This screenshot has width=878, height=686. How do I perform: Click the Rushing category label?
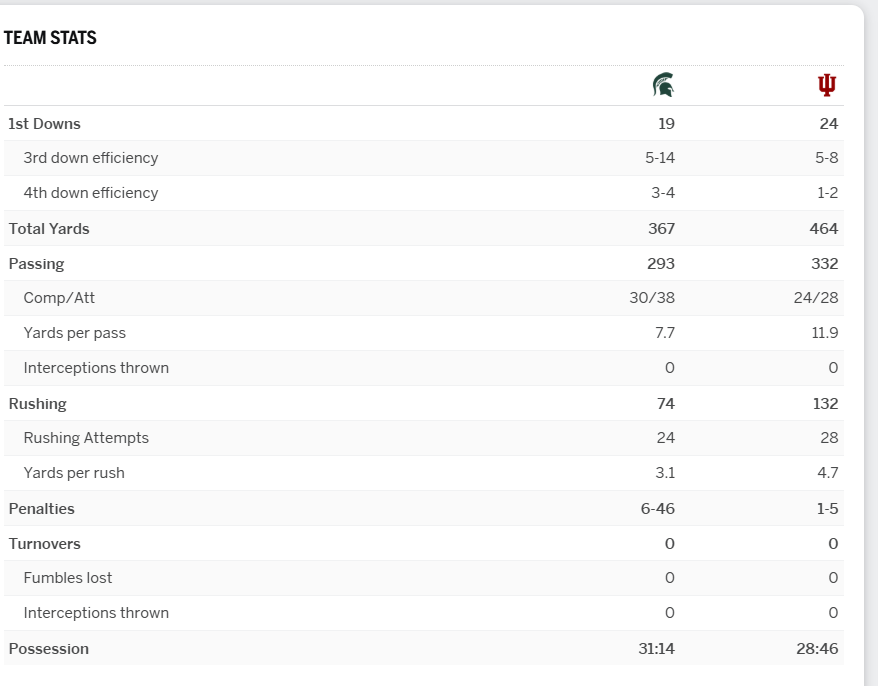point(37,404)
